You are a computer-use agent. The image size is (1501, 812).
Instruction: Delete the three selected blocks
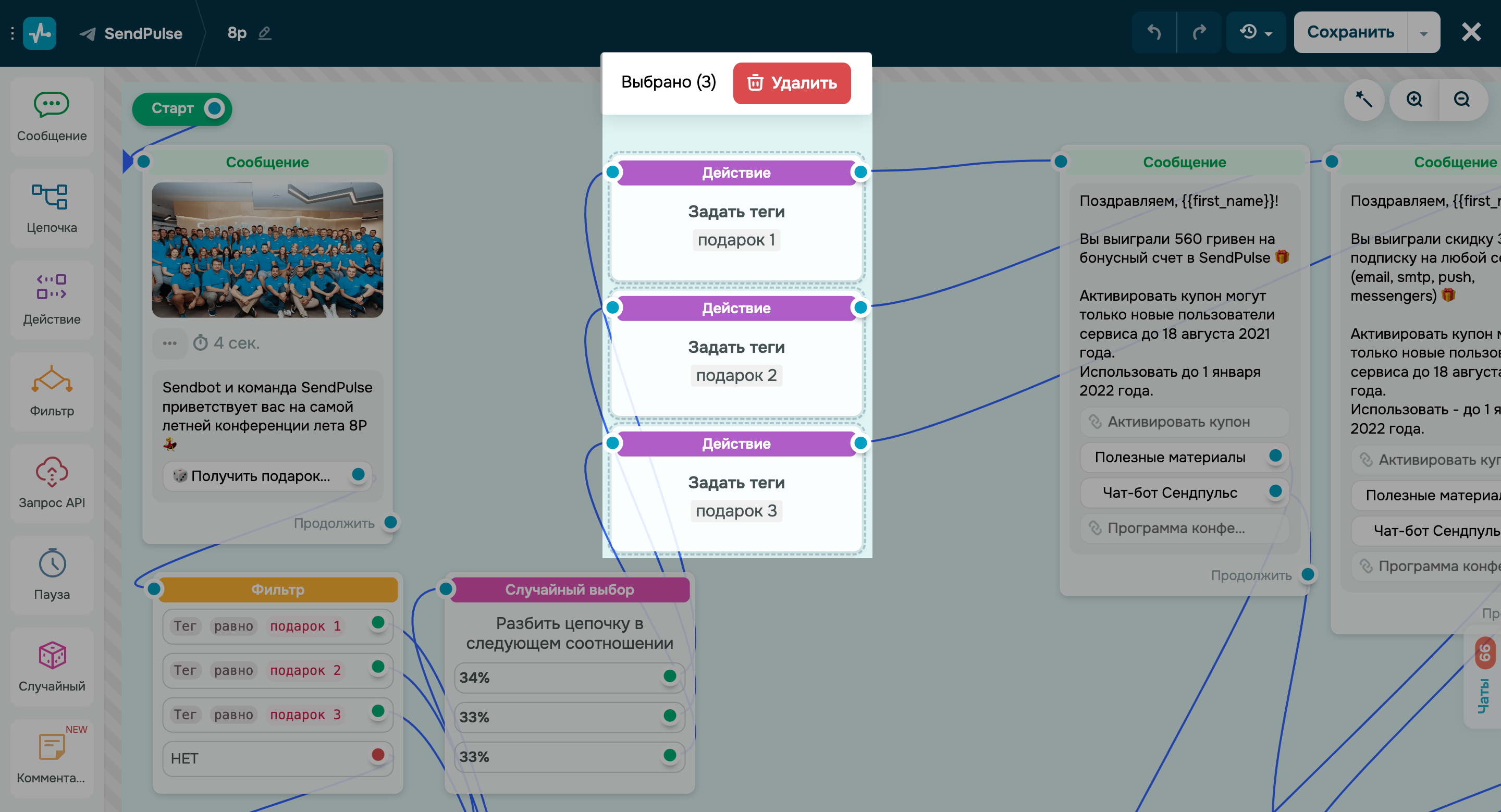pyautogui.click(x=791, y=83)
